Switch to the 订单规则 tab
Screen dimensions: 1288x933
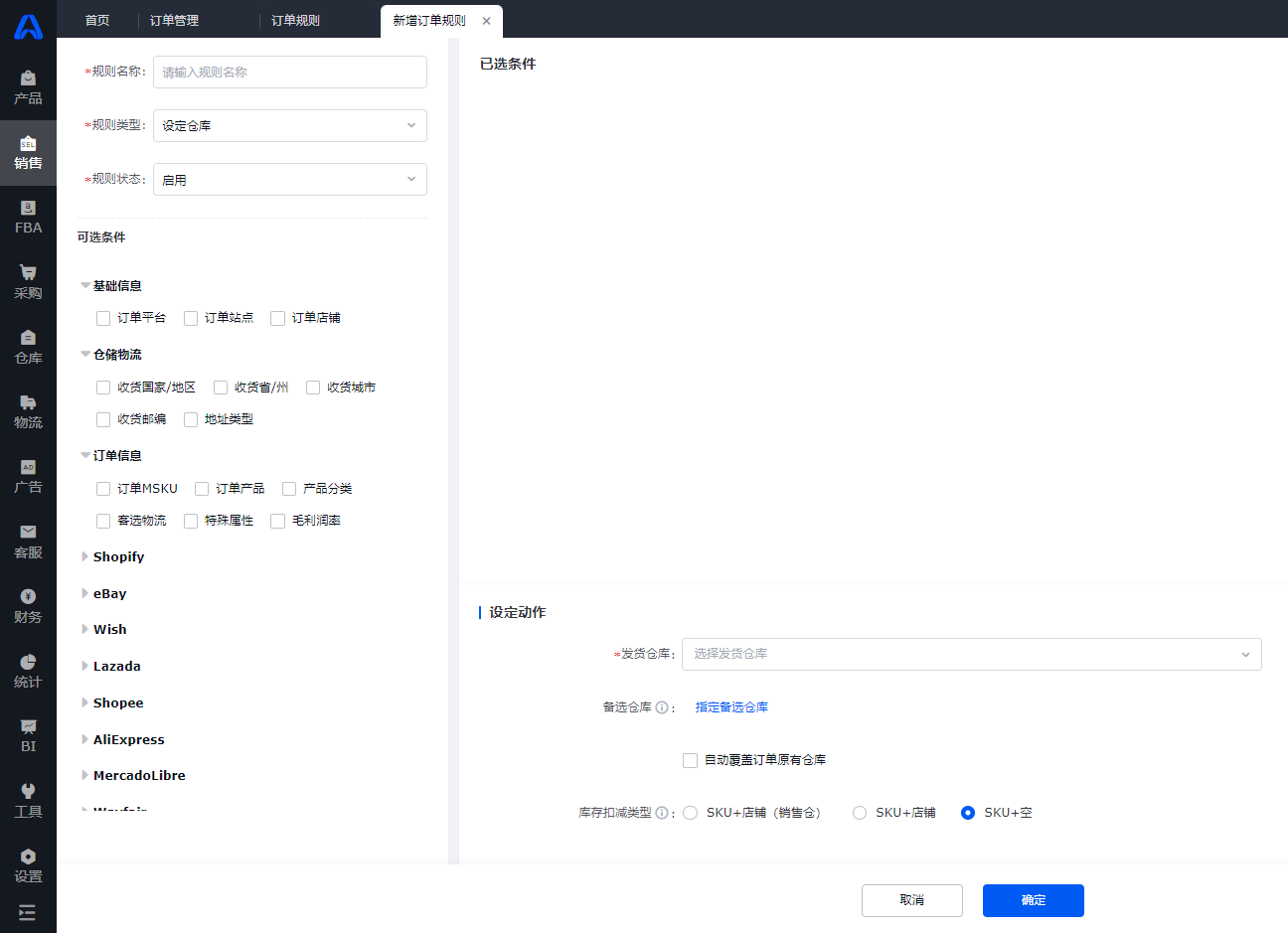[295, 21]
